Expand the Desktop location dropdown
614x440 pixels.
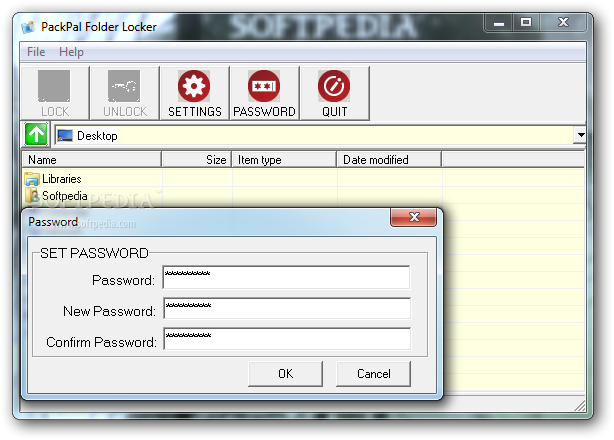tap(580, 135)
